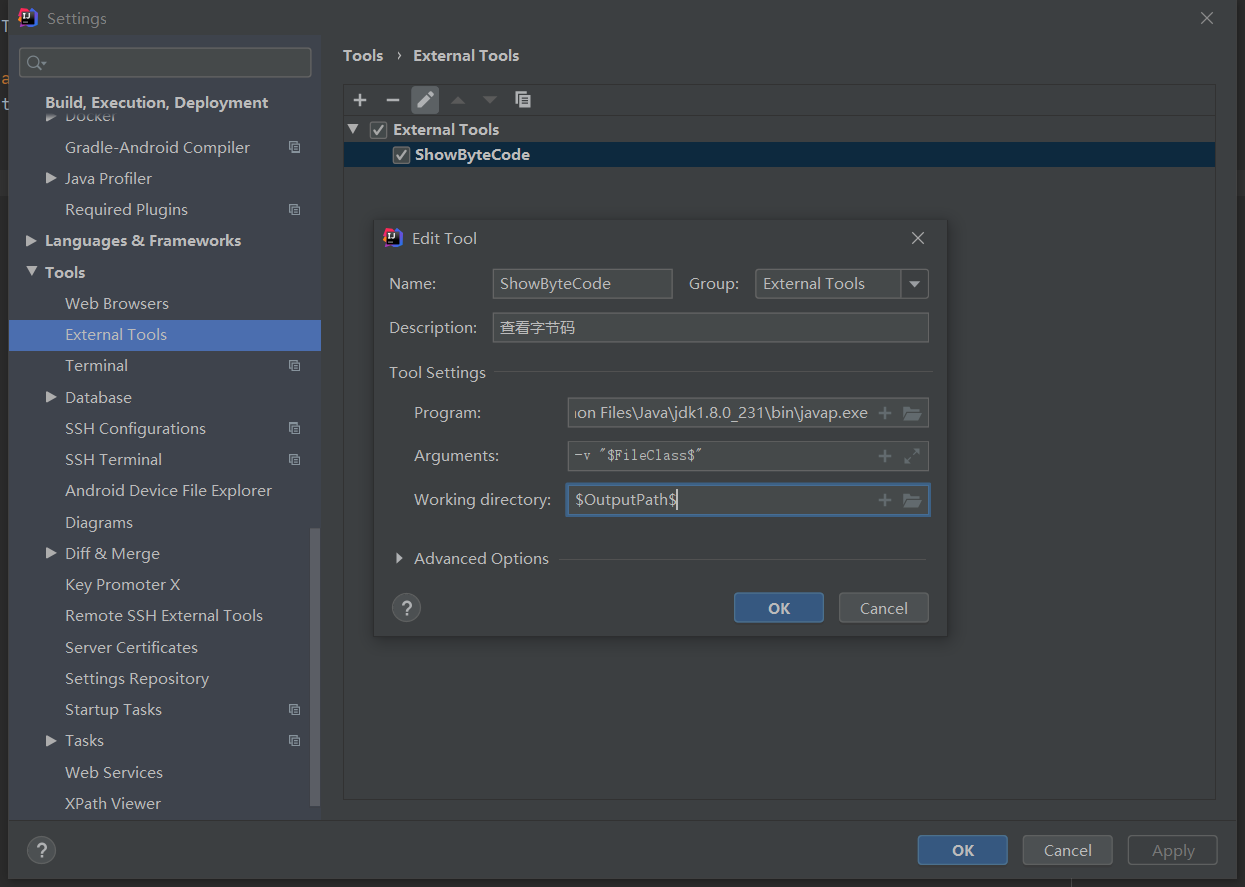Focus the Settings search box
The height and width of the screenshot is (887, 1245).
coord(165,63)
